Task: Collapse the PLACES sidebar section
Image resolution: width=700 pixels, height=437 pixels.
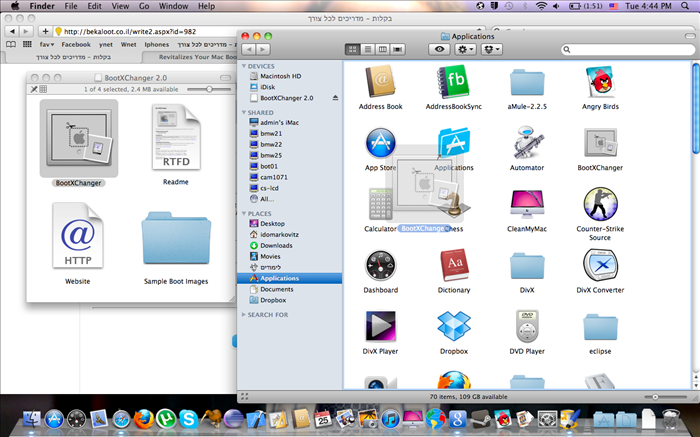Action: pyautogui.click(x=244, y=213)
